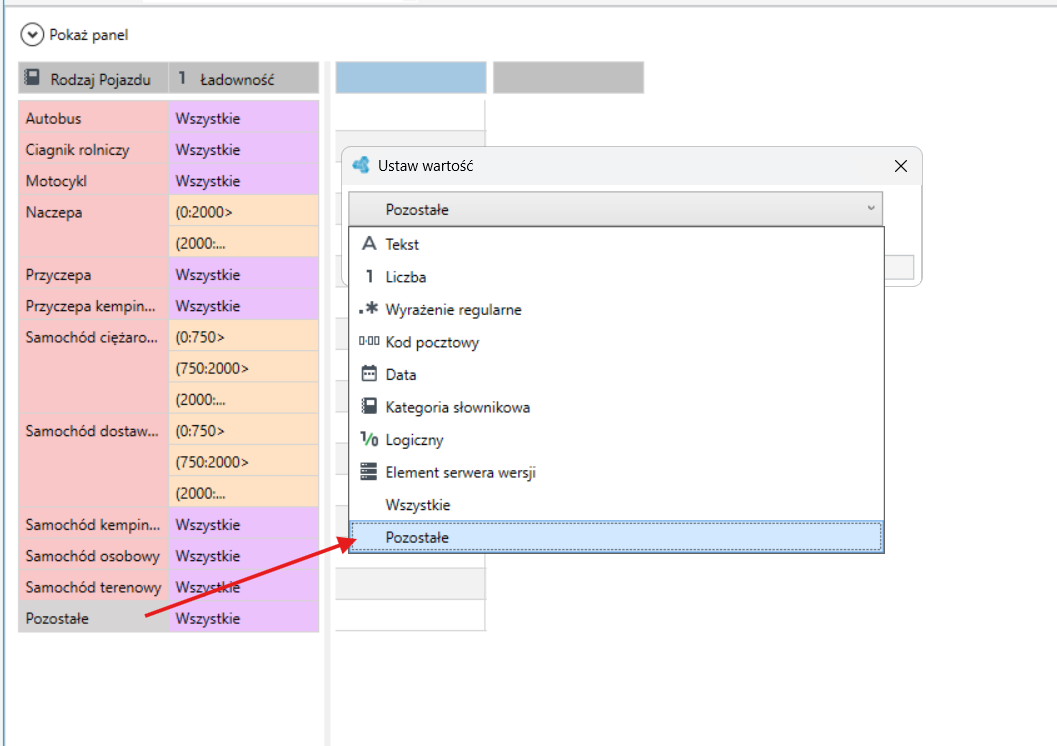The height and width of the screenshot is (746, 1057).
Task: Pick the Liczba number type icon option
Action: pos(616,277)
